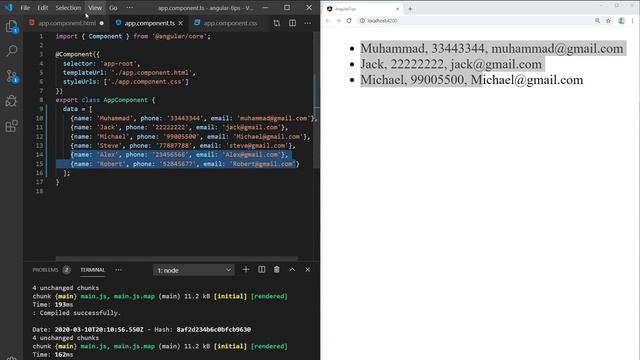The height and width of the screenshot is (360, 640).
Task: Open the Explorer view in activity bar
Action: coord(11,27)
